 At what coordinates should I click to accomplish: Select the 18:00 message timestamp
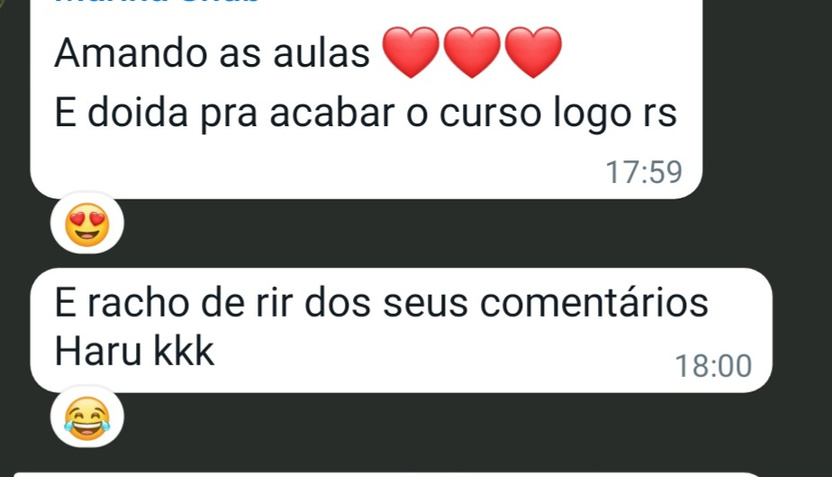coord(713,366)
